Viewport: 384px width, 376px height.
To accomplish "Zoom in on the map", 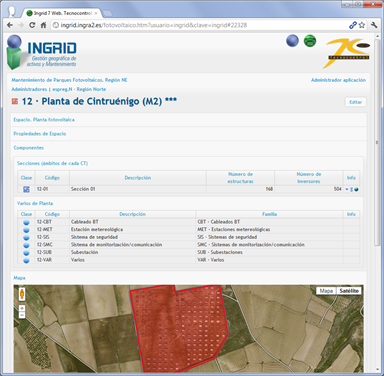I will click(x=22, y=308).
